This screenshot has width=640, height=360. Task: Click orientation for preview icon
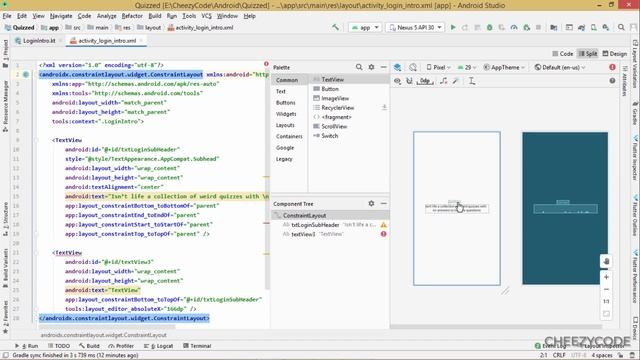click(x=413, y=67)
